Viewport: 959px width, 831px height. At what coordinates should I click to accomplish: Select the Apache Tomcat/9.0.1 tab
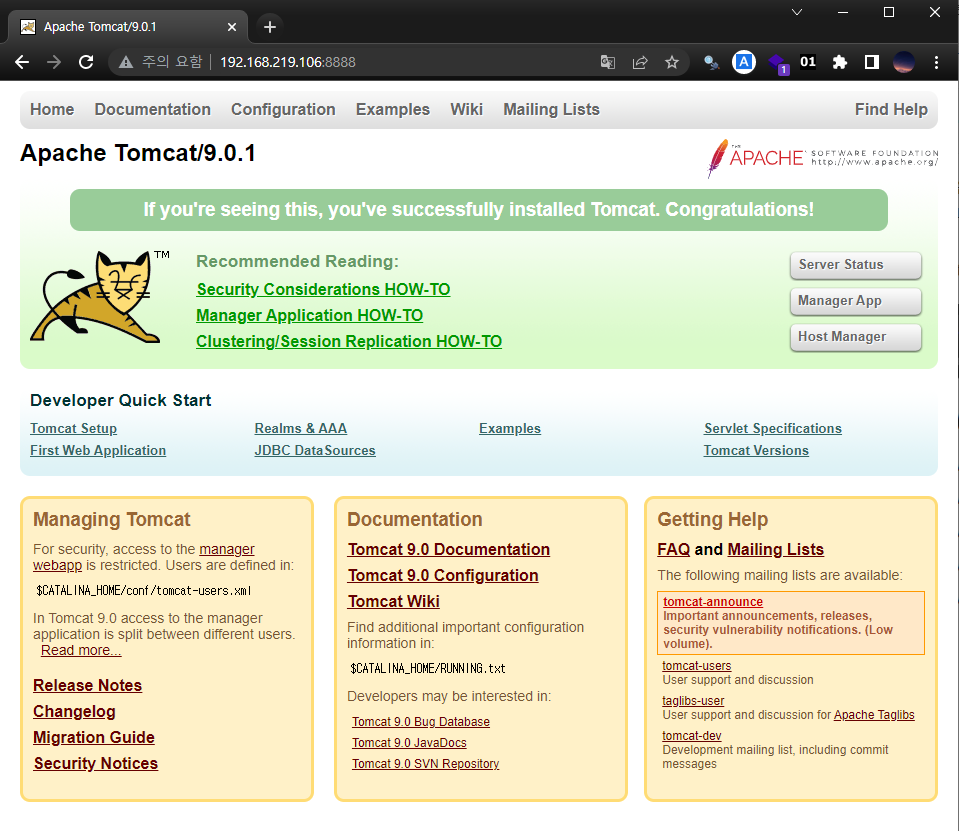[128, 27]
